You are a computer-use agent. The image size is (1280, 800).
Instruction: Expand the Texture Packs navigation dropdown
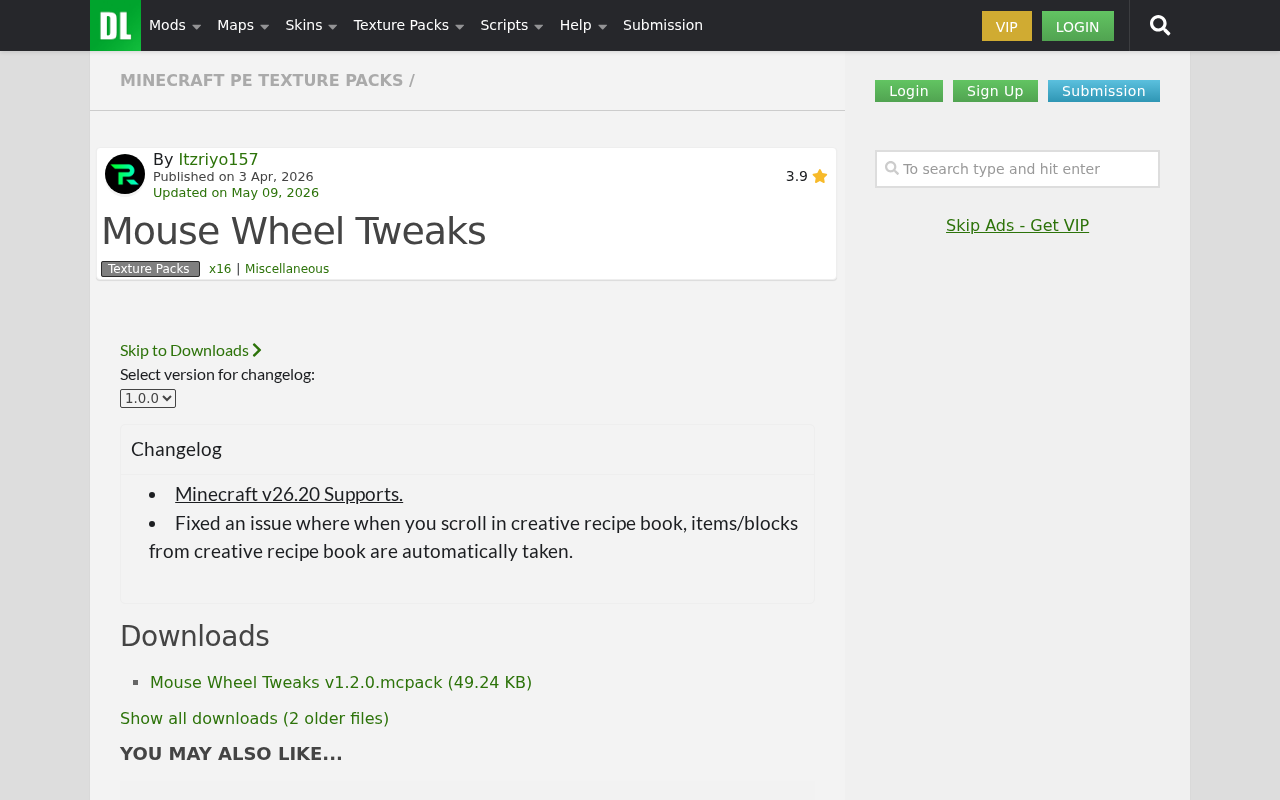409,26
